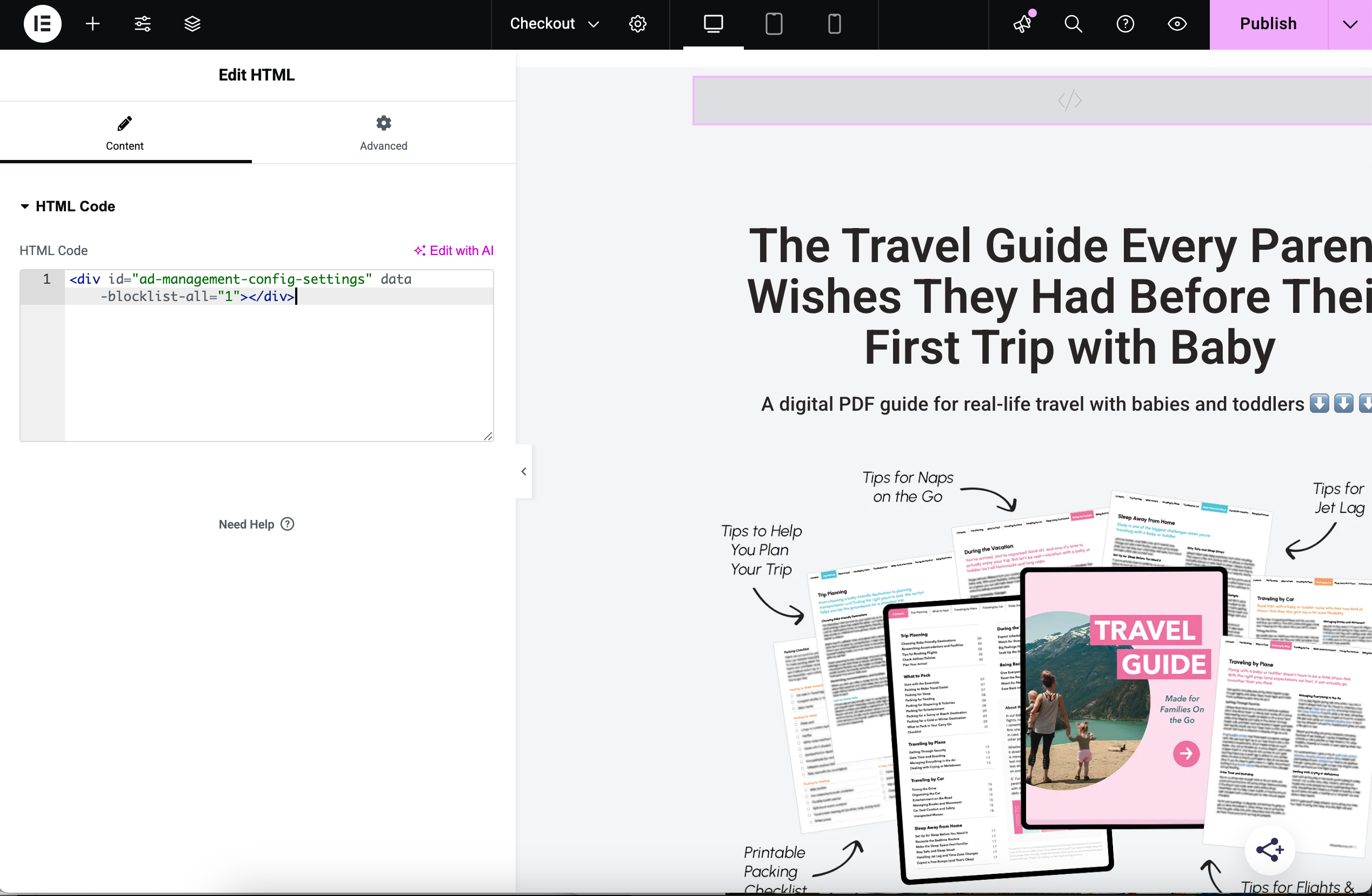Open the Elementor logo menu

[42, 24]
